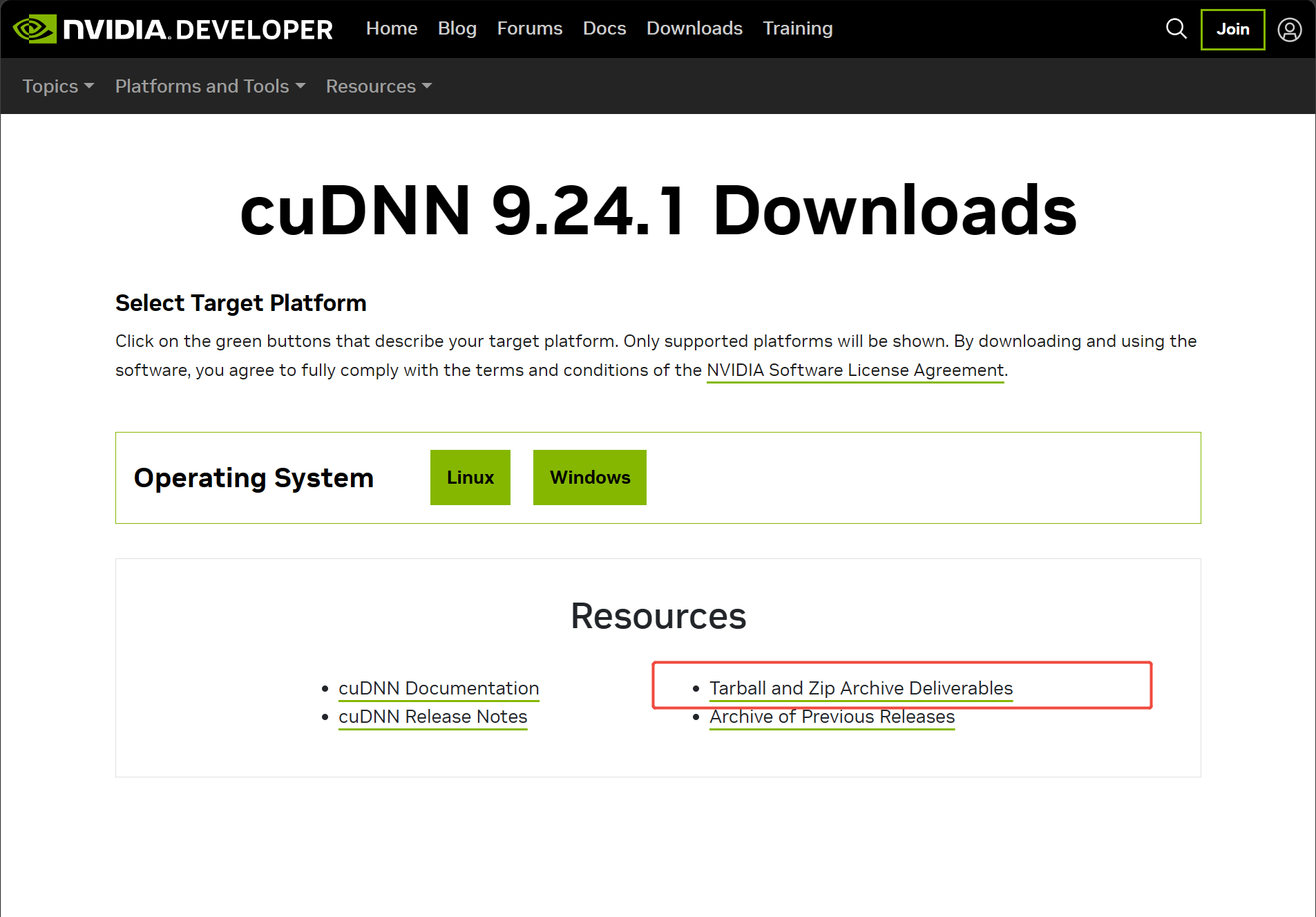Screen dimensions: 1316x917
Task: Click the Select Target Platform heading
Action: click(x=240, y=303)
